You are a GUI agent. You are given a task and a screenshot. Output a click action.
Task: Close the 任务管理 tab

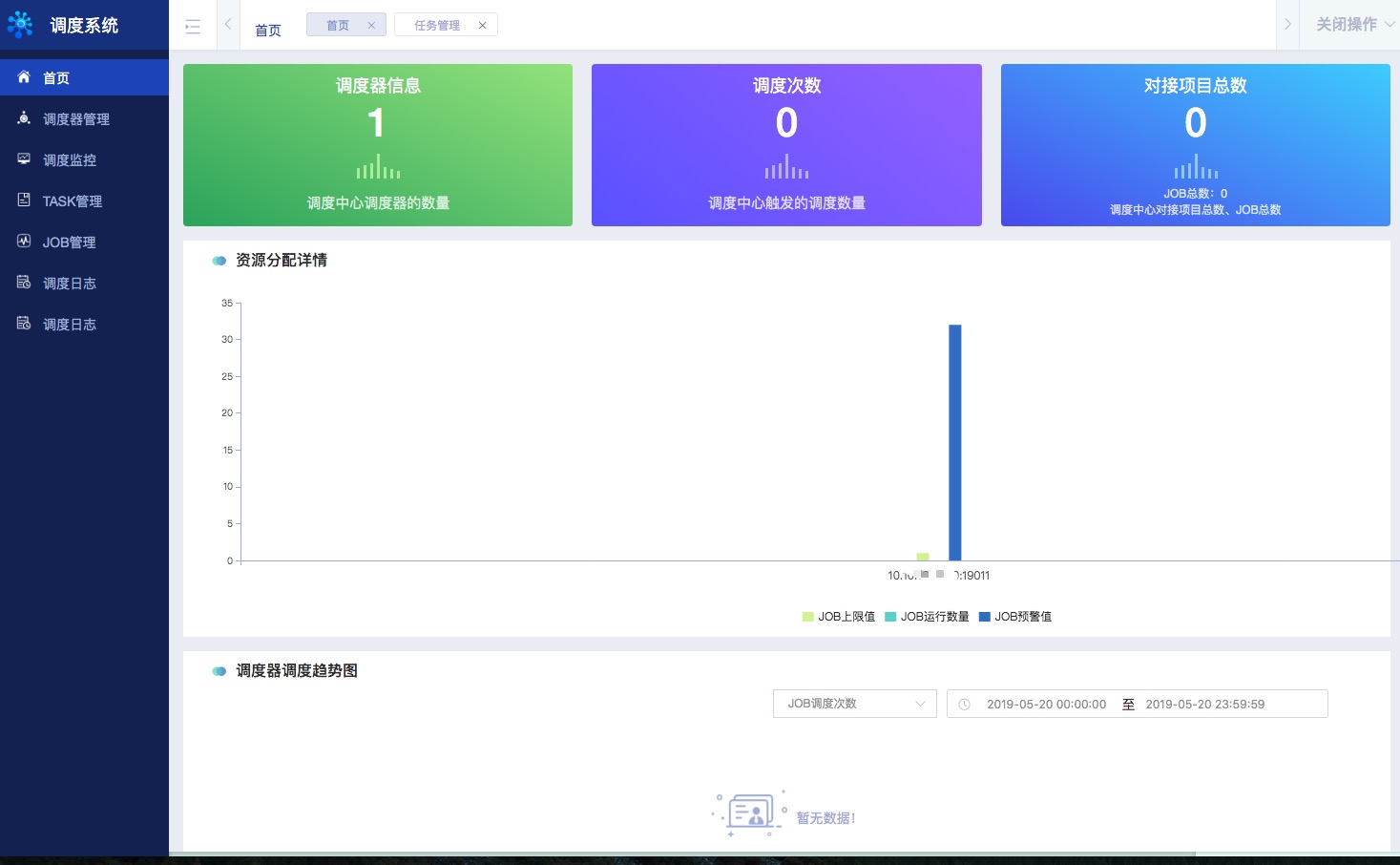coord(482,24)
